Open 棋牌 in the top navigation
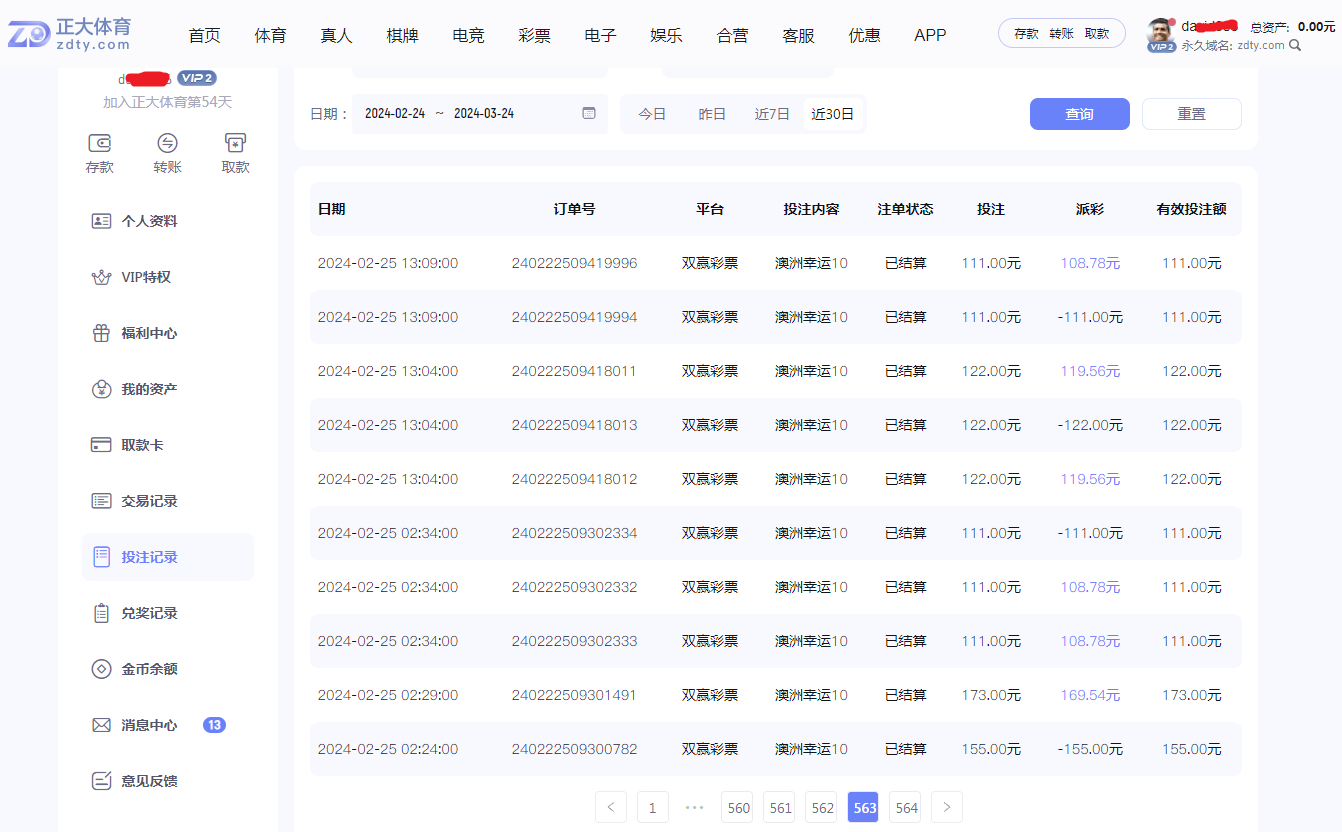 pyautogui.click(x=403, y=35)
